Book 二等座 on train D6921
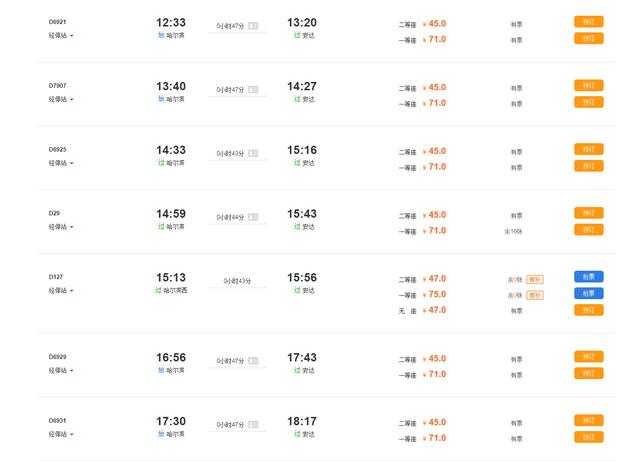This screenshot has height=461, width=640. (588, 22)
